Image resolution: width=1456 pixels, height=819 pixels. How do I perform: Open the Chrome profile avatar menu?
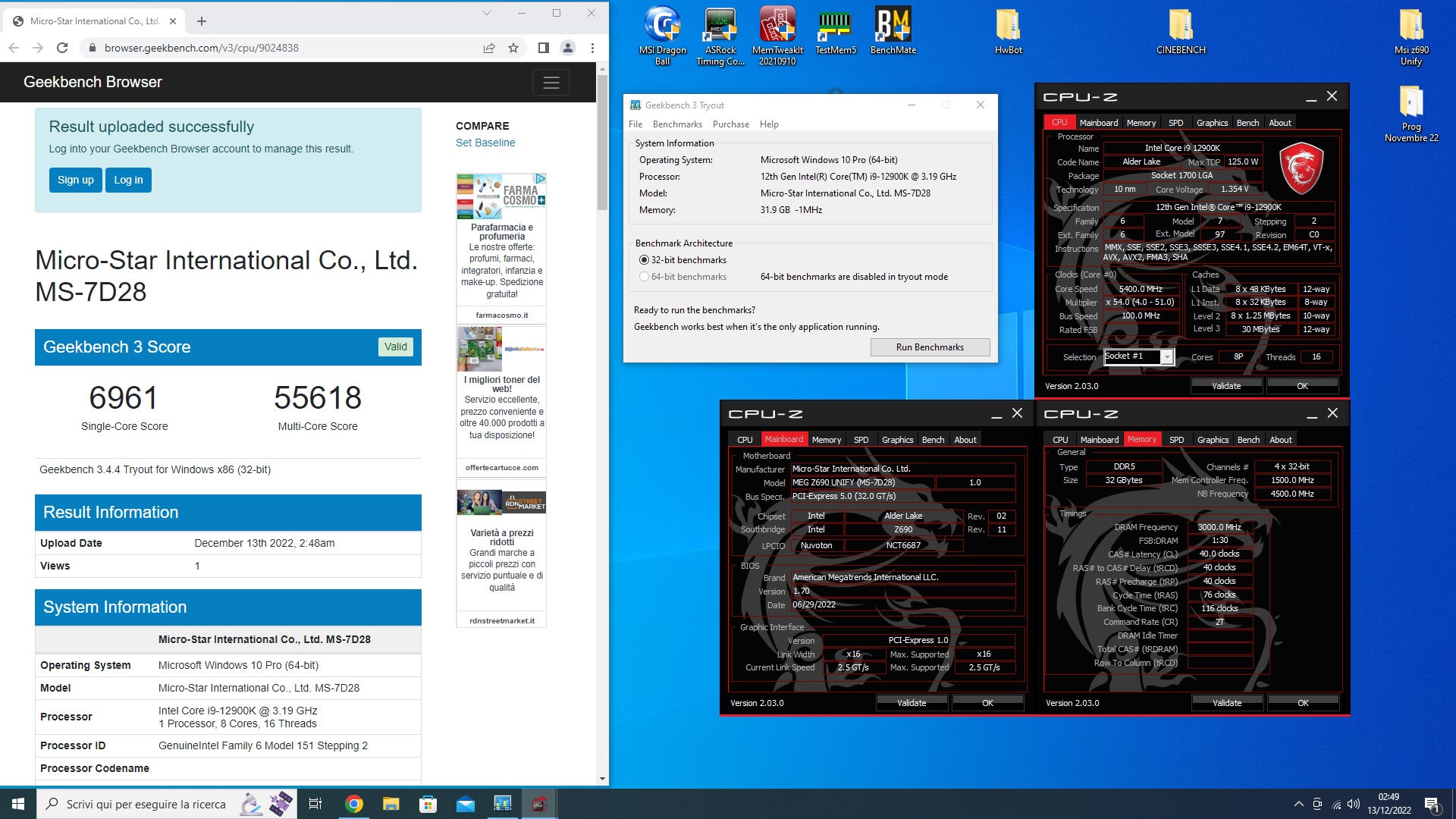coord(567,48)
